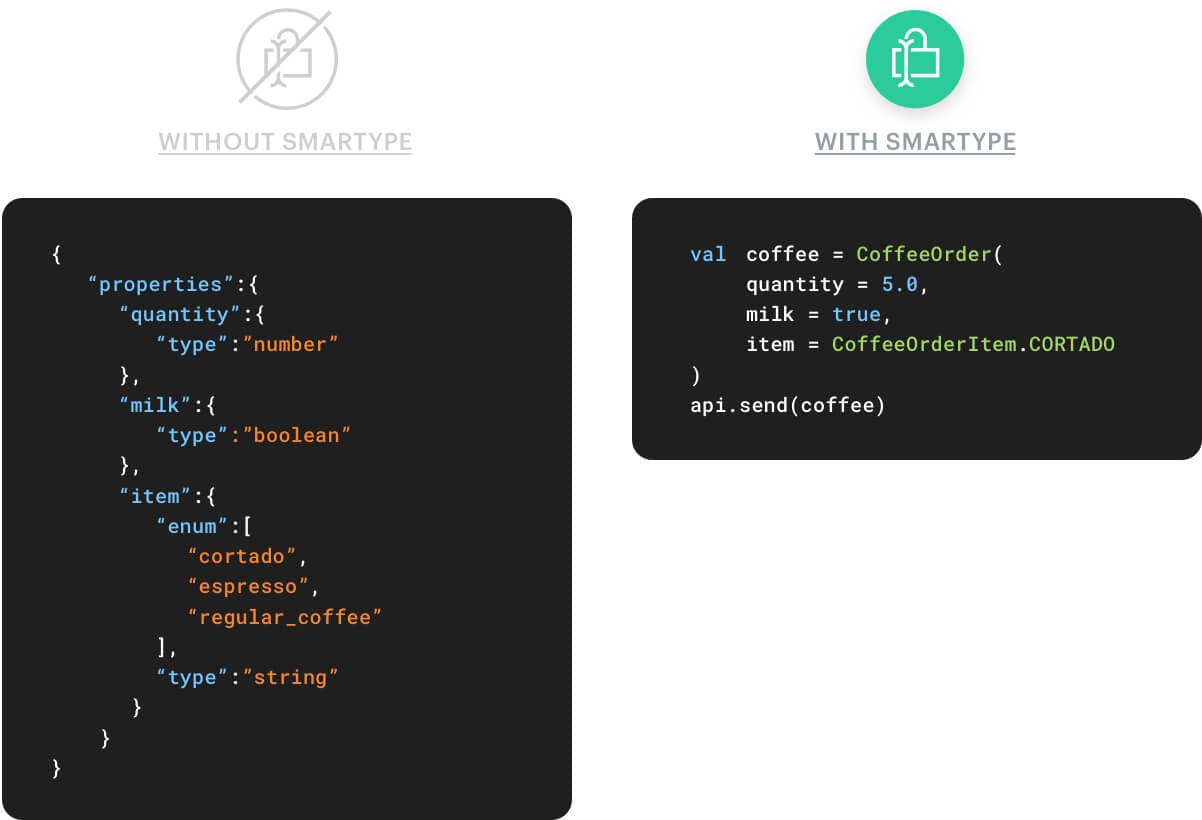This screenshot has height=820, width=1202.
Task: Select the "item" key in JSON
Action: [155, 496]
